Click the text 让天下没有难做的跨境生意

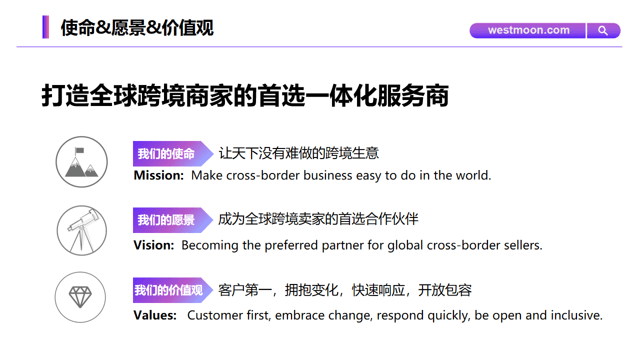tap(298, 153)
